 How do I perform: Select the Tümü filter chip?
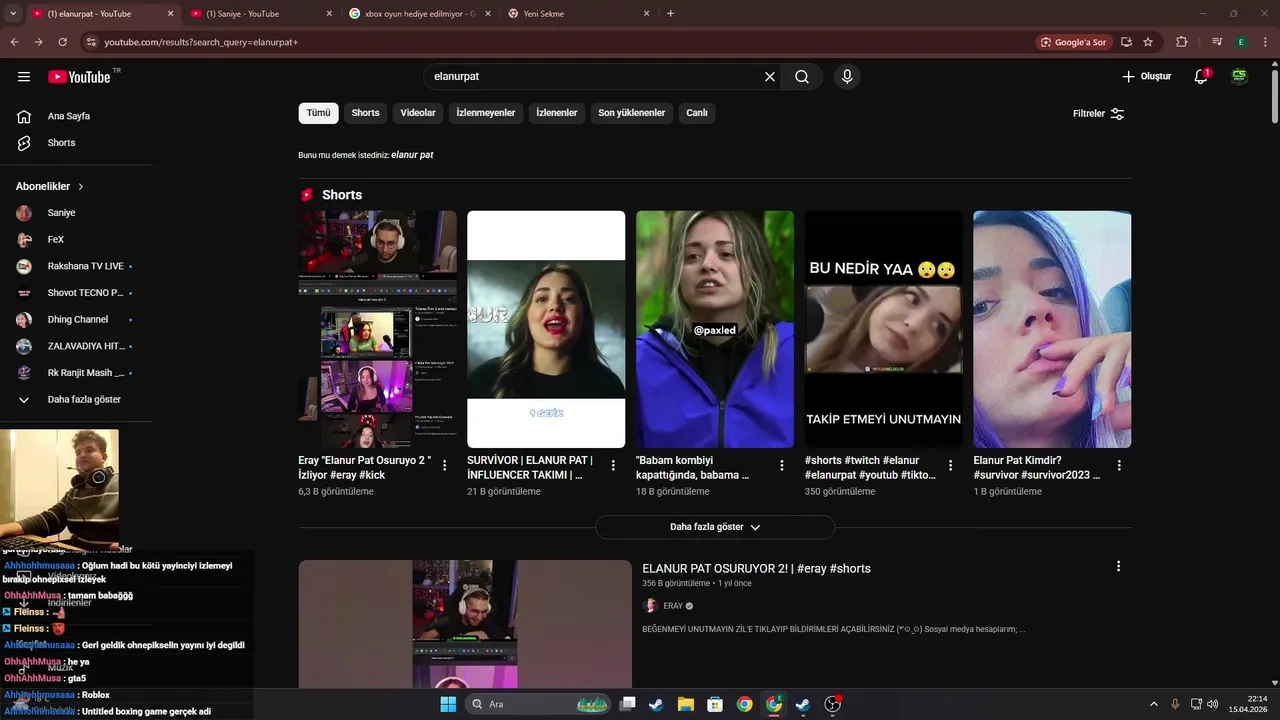click(x=318, y=113)
